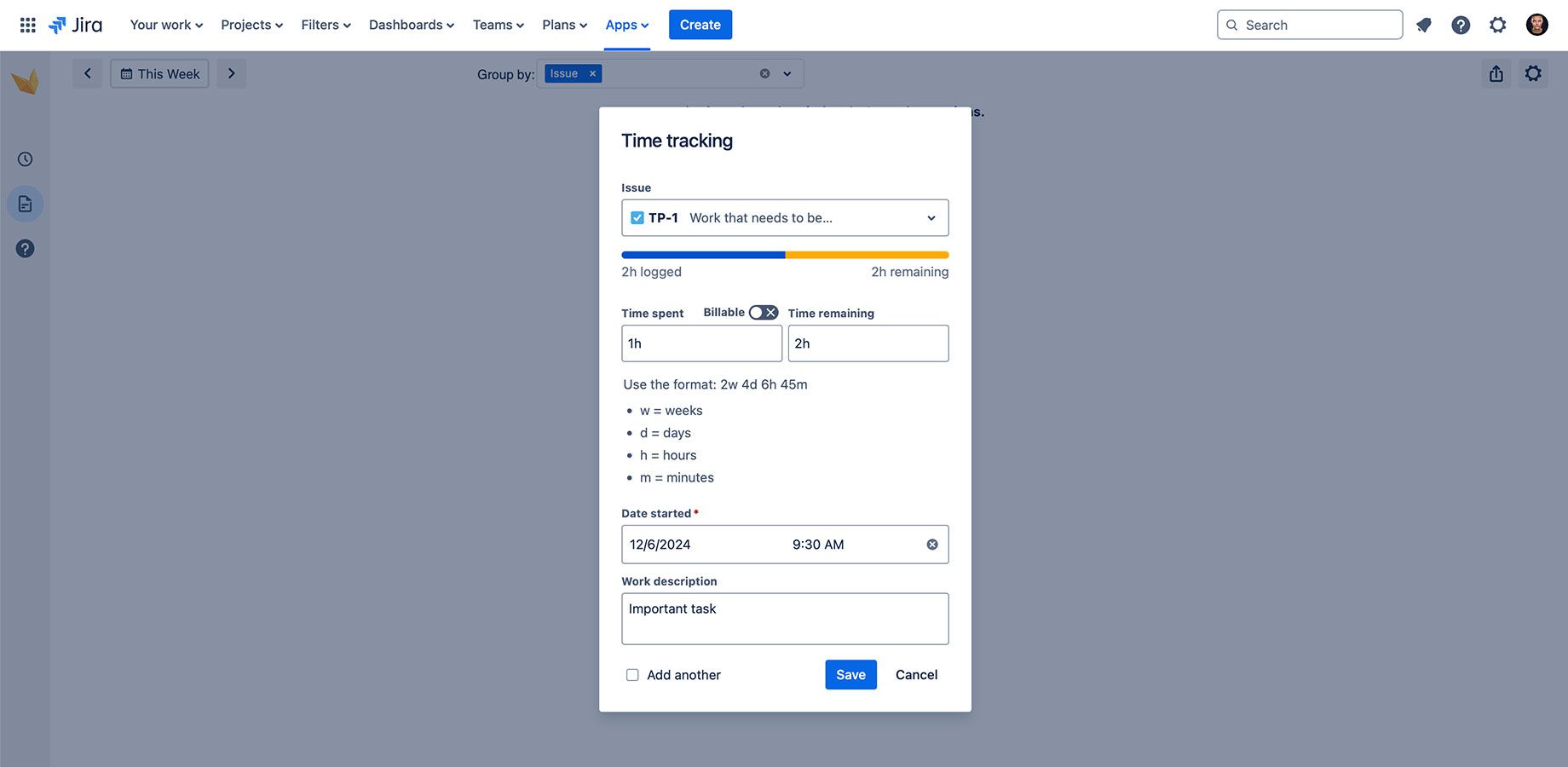Open the Dashboards menu
1568x767 pixels.
[x=412, y=26]
